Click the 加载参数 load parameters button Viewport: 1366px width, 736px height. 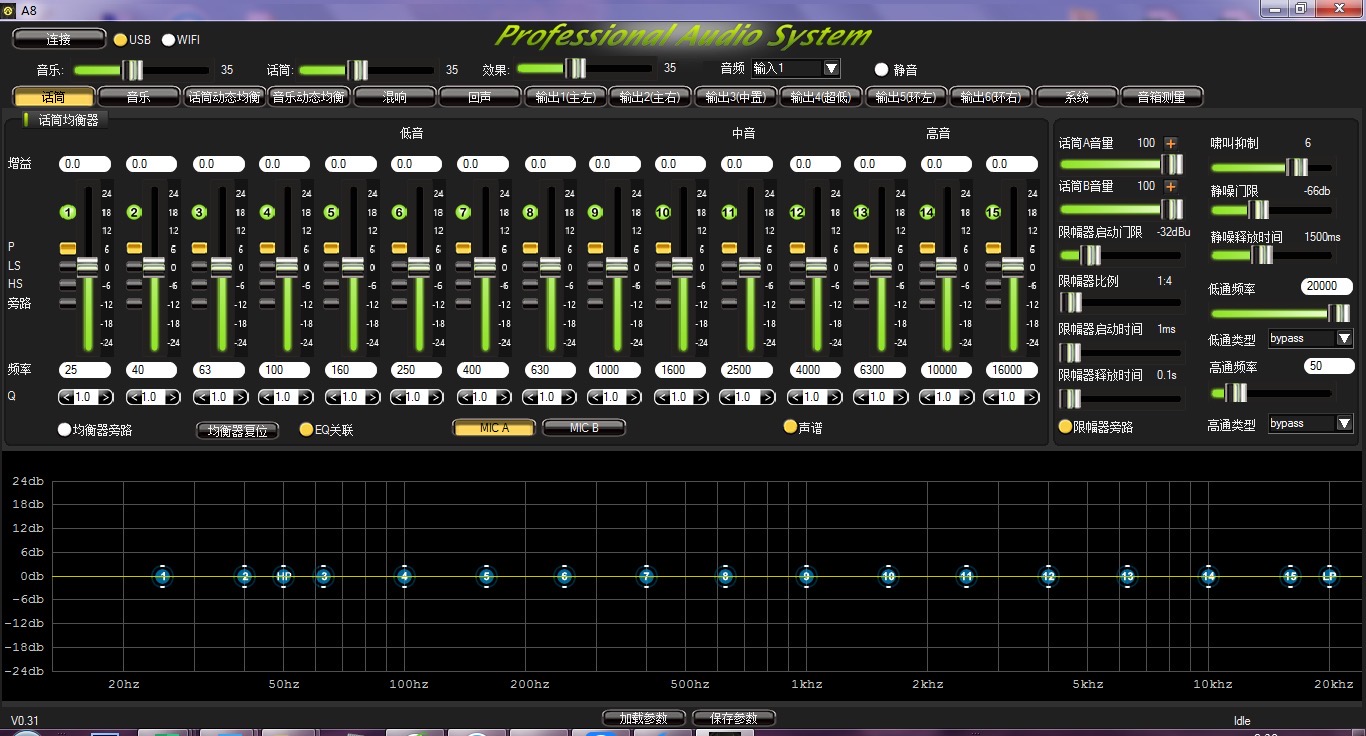pyautogui.click(x=643, y=718)
